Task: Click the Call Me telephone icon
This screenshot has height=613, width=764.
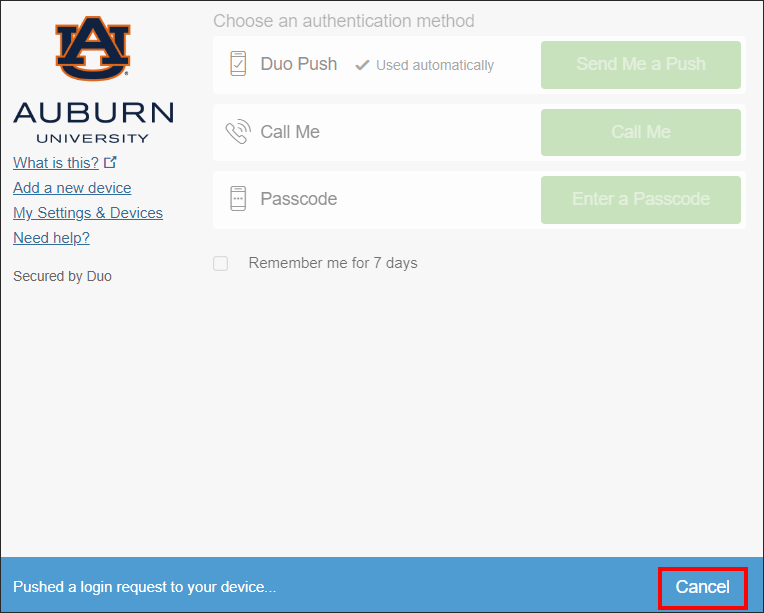Action: point(238,132)
